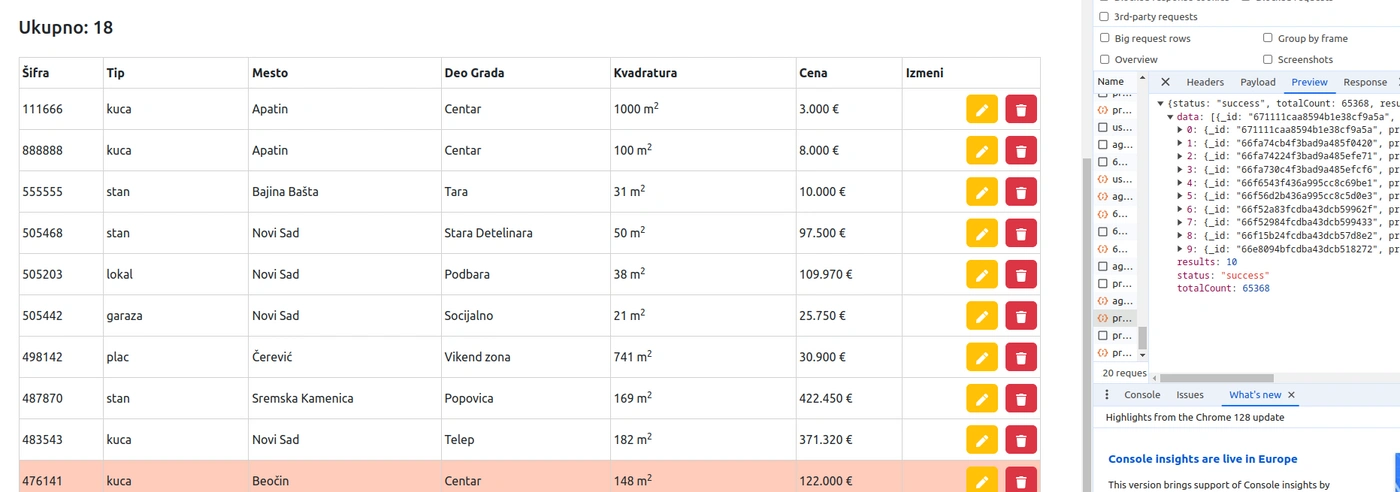Open the Issues drawer tab
Screen dimensions: 1400x492
pos(1190,395)
